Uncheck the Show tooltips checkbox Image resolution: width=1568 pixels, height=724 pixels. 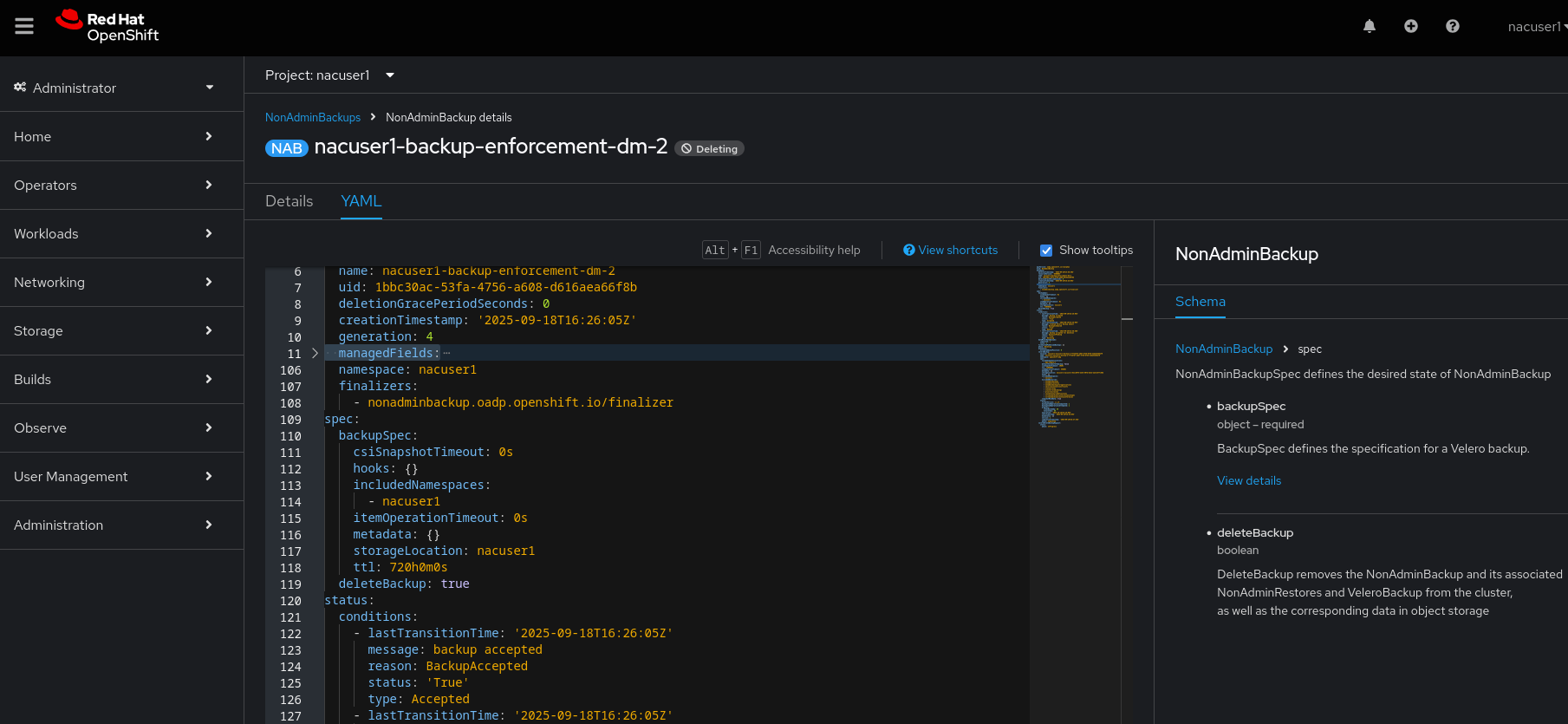1046,251
